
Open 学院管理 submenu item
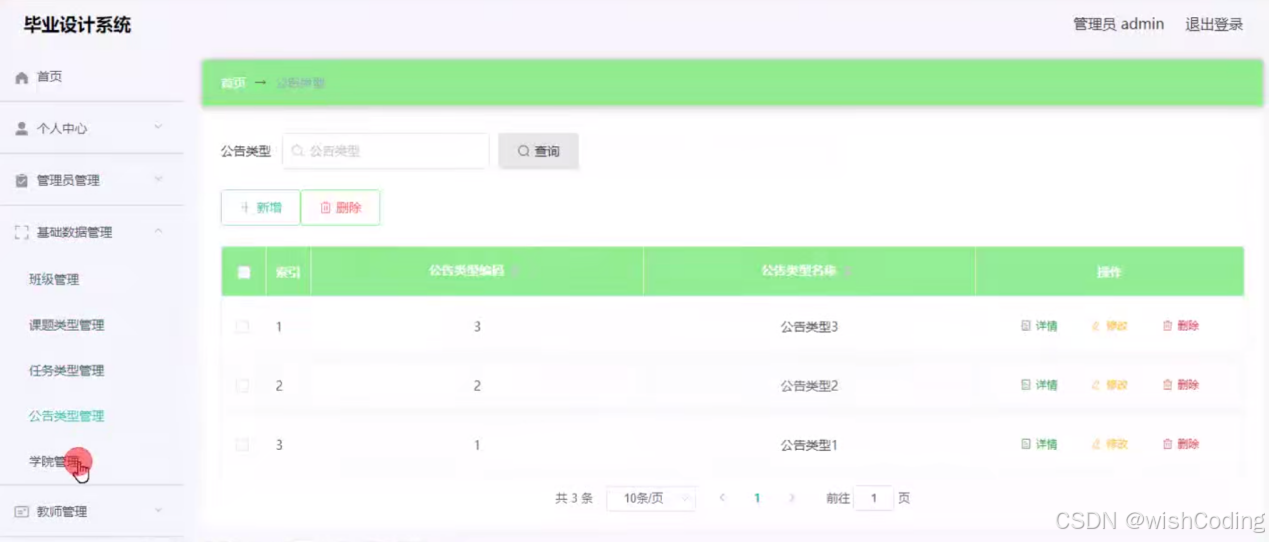54,462
